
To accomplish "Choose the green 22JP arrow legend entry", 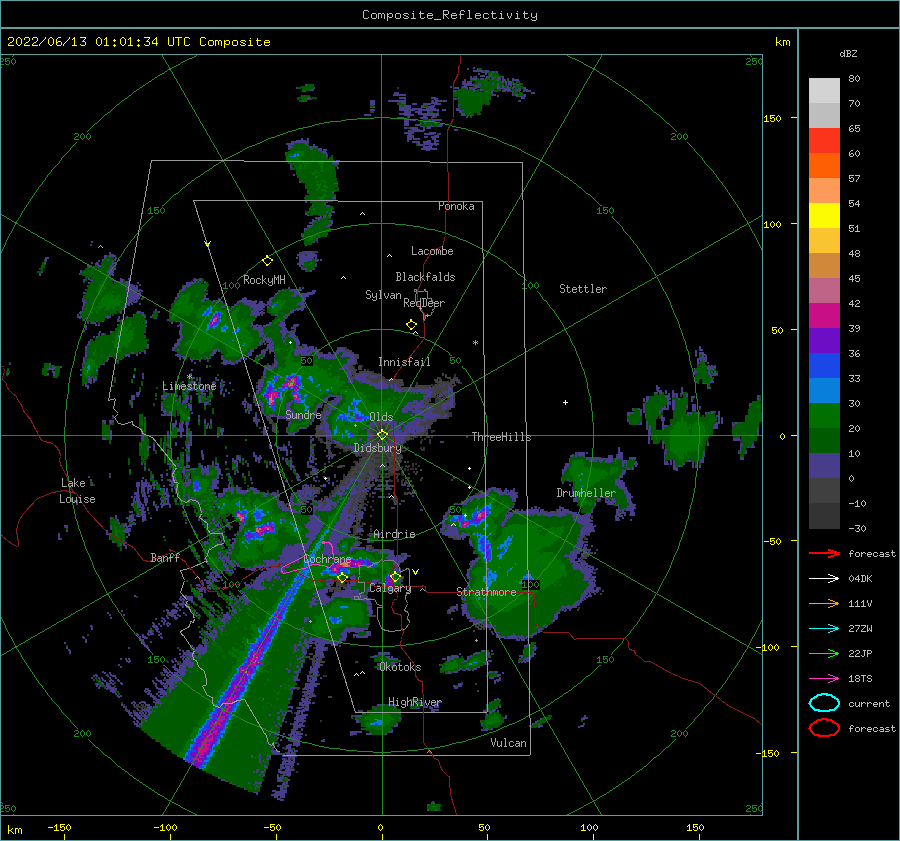I will tap(824, 653).
